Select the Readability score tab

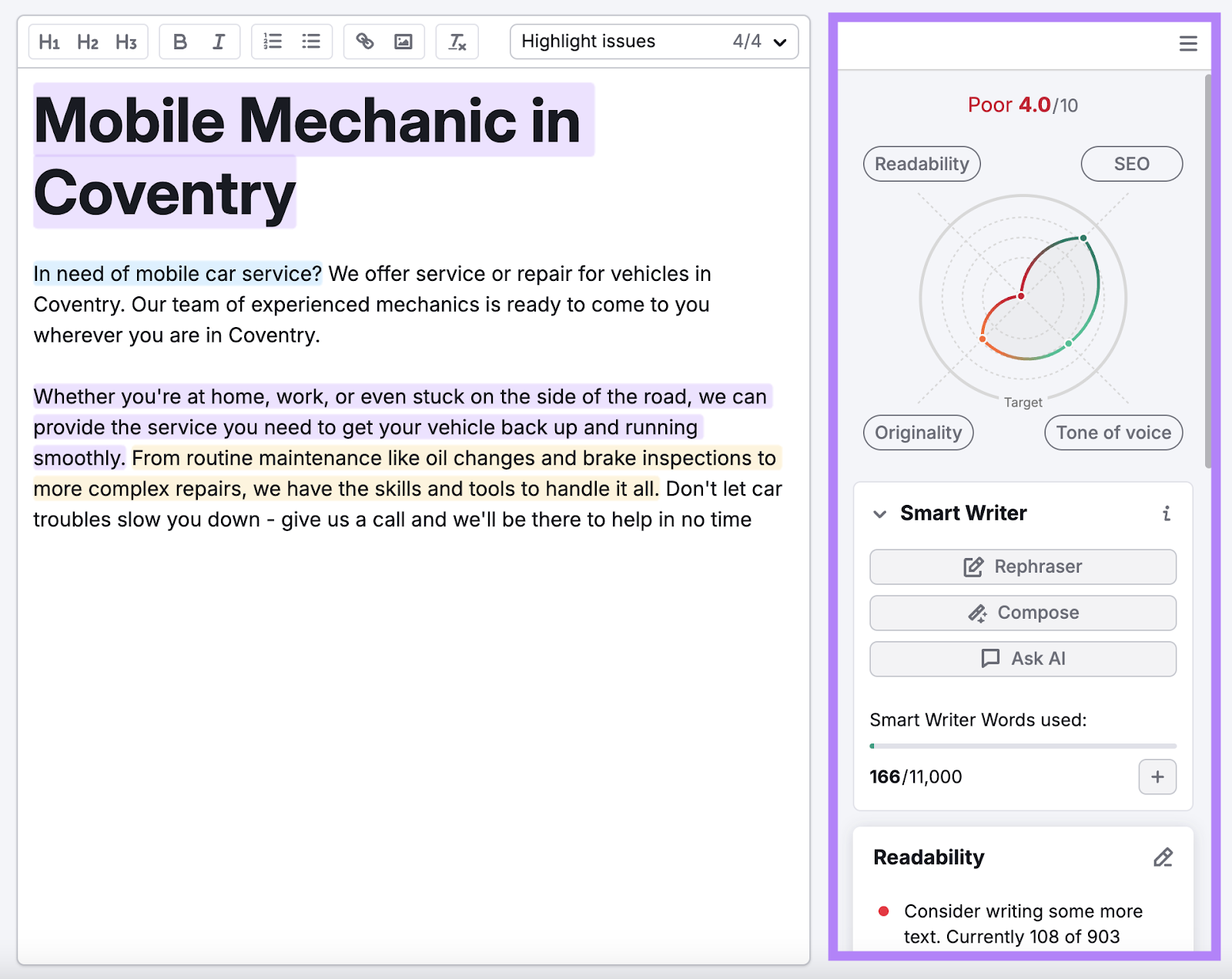[922, 164]
